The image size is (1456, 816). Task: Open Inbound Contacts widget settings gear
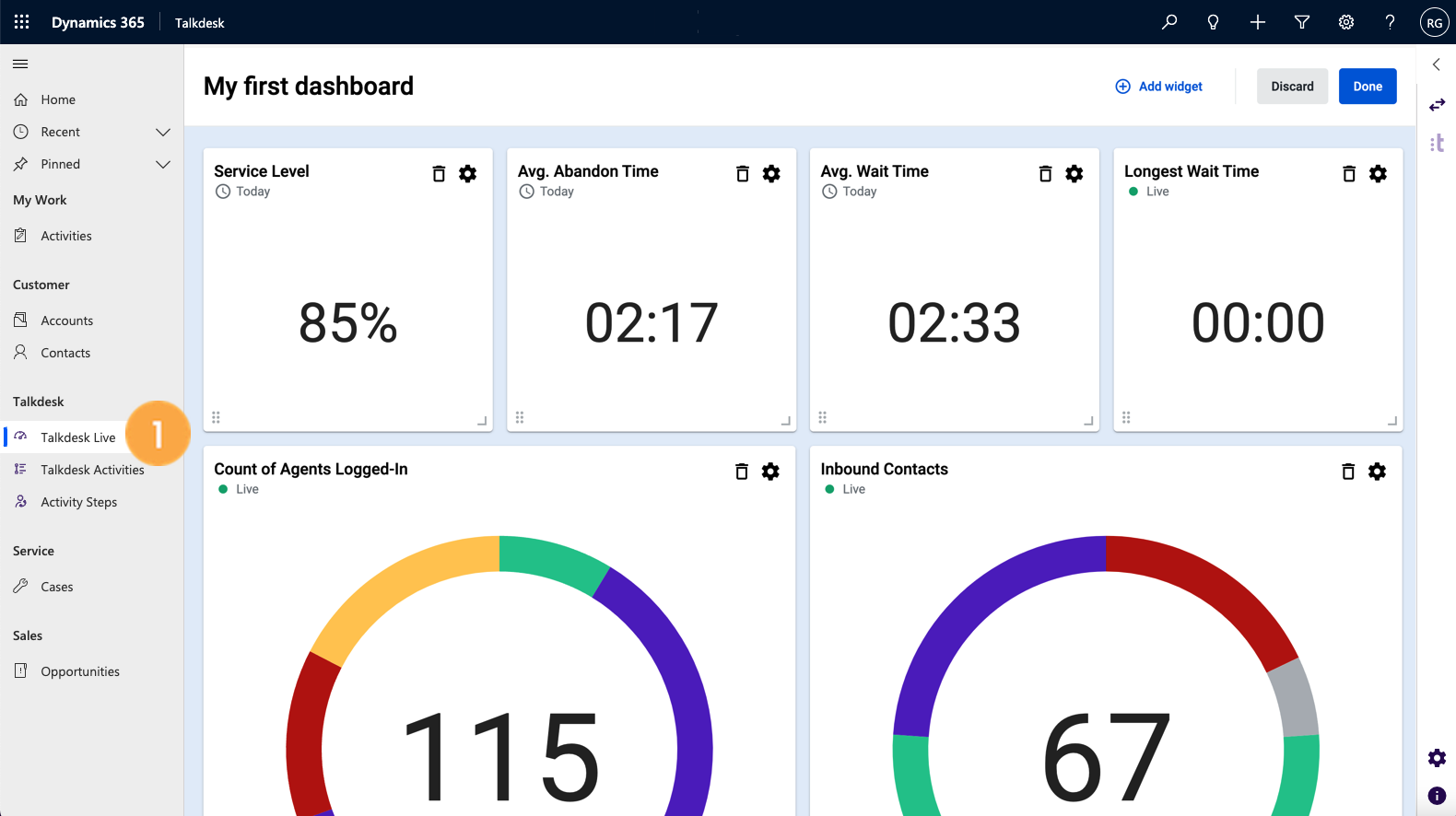click(1377, 472)
